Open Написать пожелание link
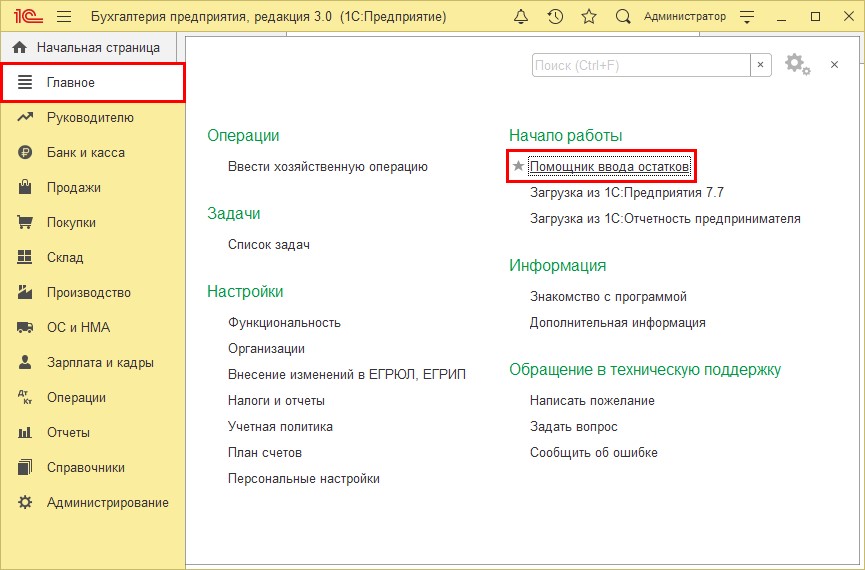 click(592, 401)
